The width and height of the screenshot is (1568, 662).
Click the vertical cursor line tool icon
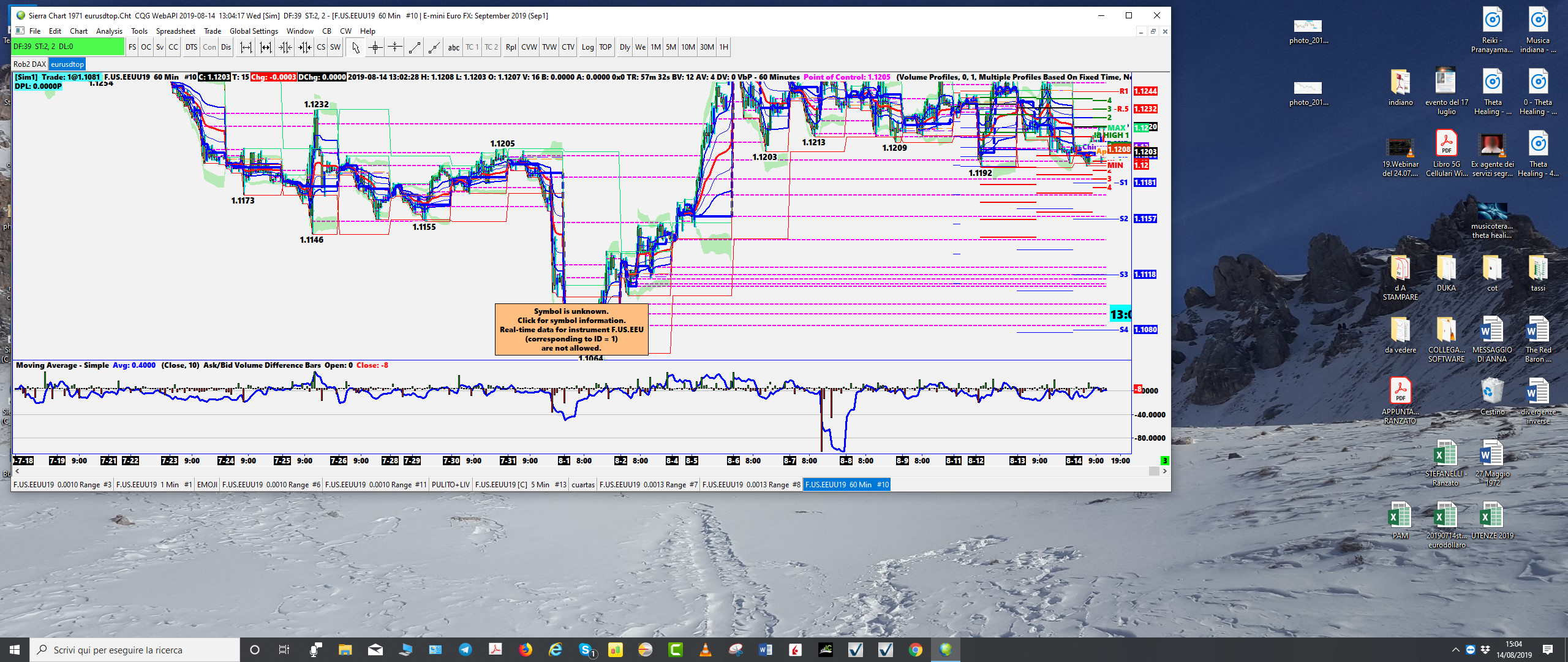[x=394, y=47]
